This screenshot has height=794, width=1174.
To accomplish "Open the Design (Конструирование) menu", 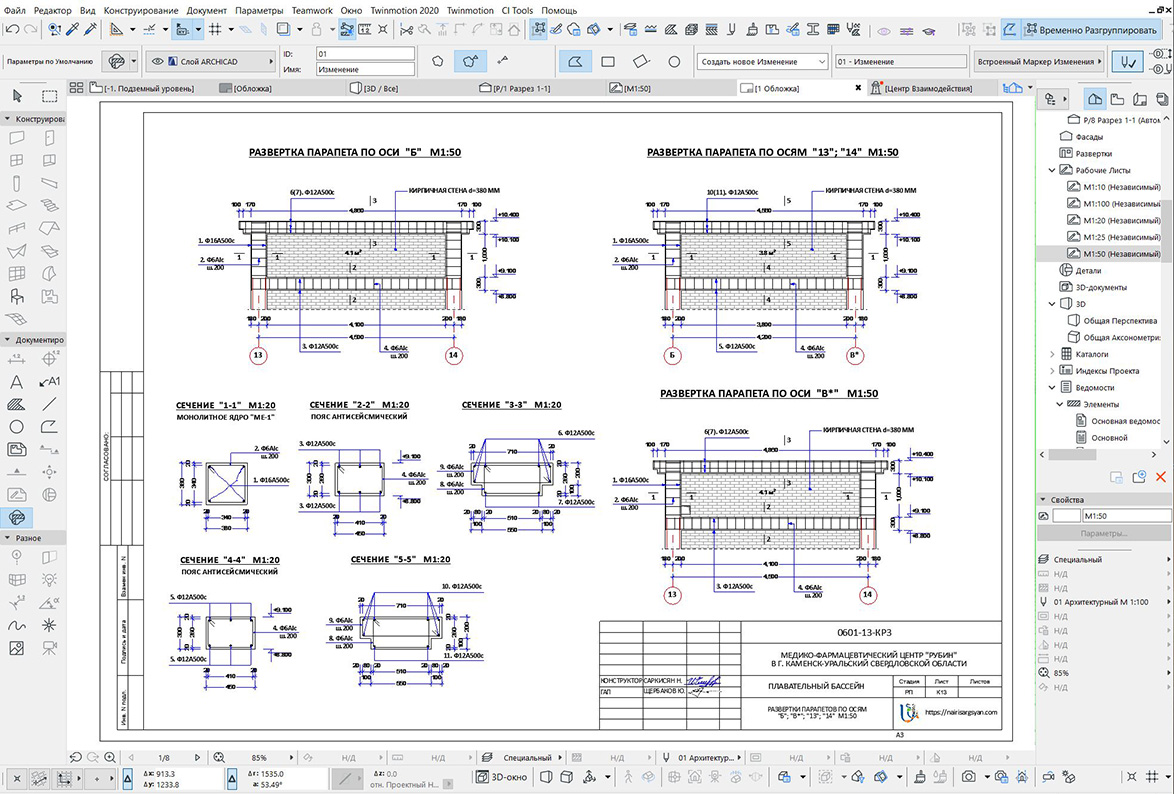I will point(141,10).
